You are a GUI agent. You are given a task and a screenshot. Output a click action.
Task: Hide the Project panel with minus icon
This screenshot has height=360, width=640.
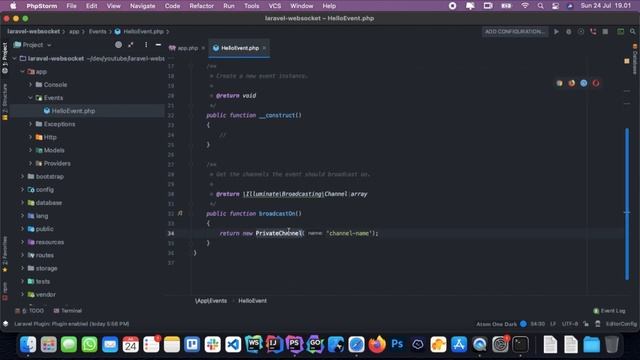click(158, 45)
